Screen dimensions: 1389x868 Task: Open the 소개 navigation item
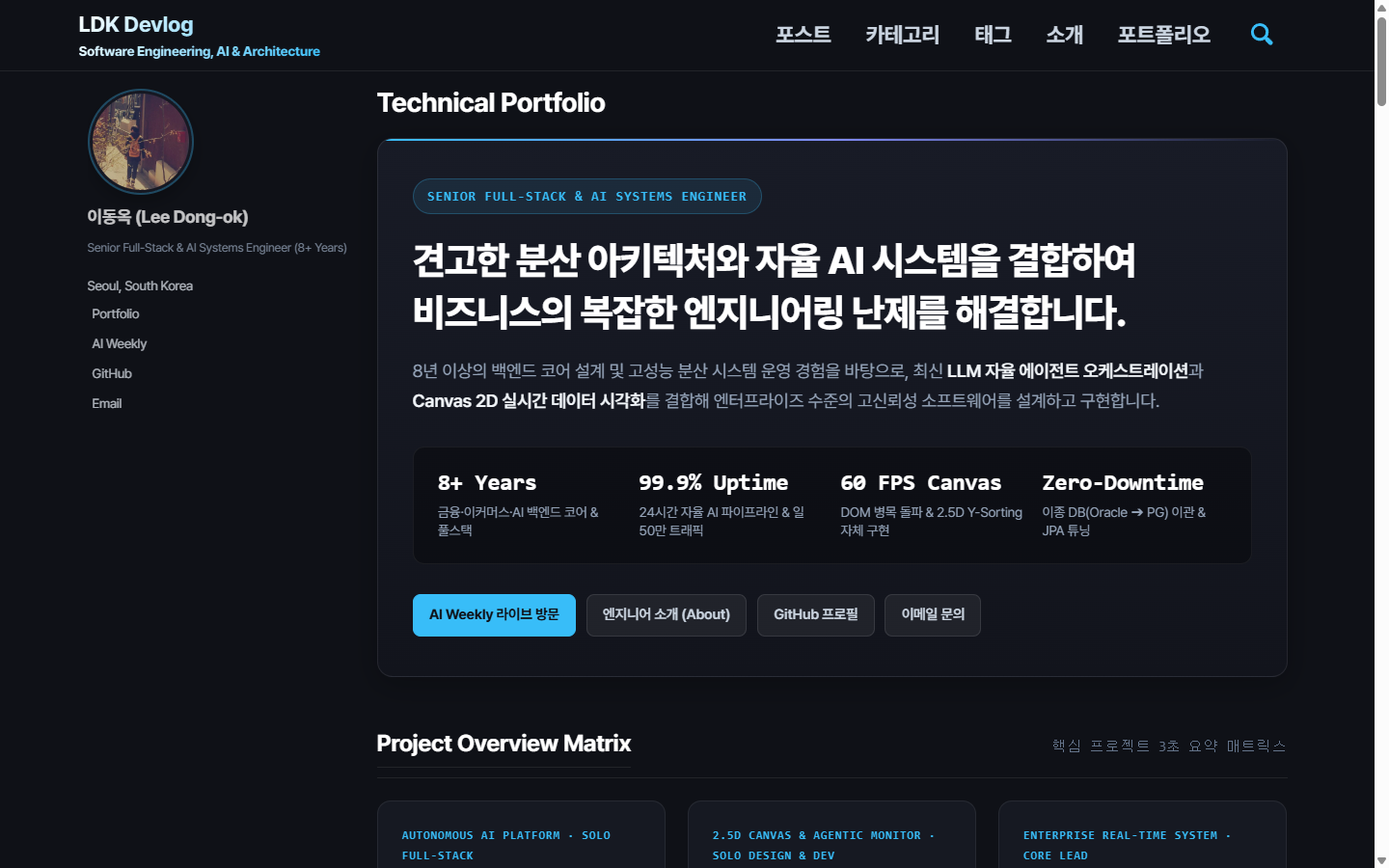click(1065, 35)
